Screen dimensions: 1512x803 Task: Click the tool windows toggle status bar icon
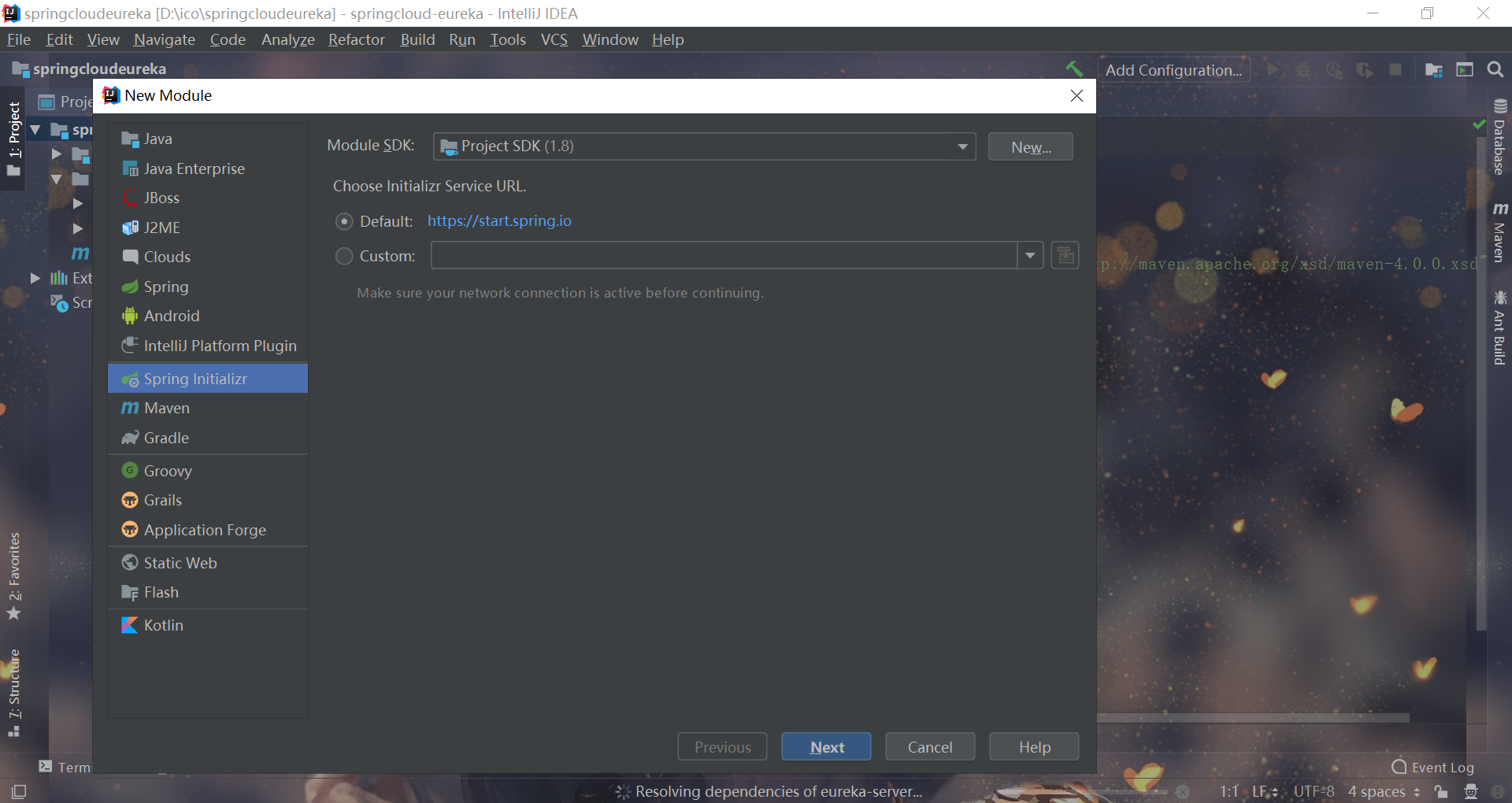pos(19,791)
